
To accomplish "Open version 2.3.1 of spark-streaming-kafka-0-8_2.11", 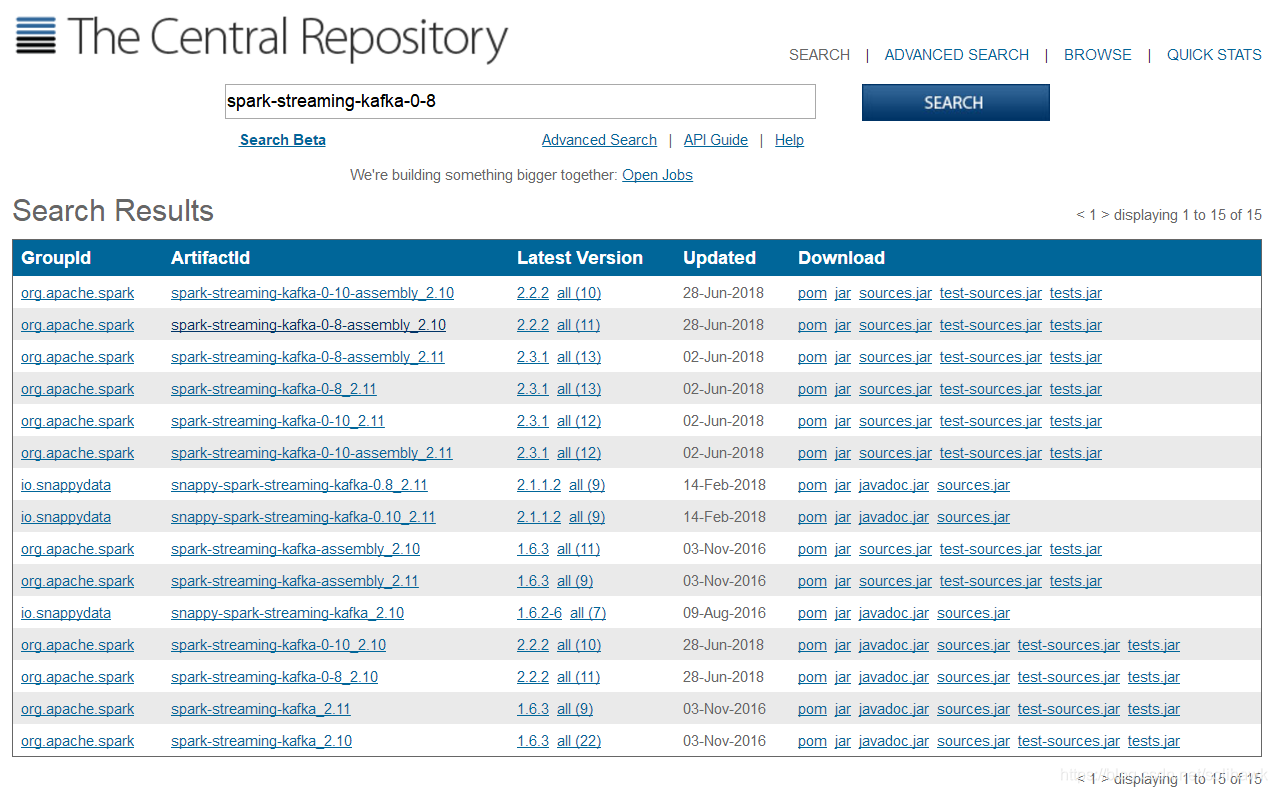I will [532, 389].
